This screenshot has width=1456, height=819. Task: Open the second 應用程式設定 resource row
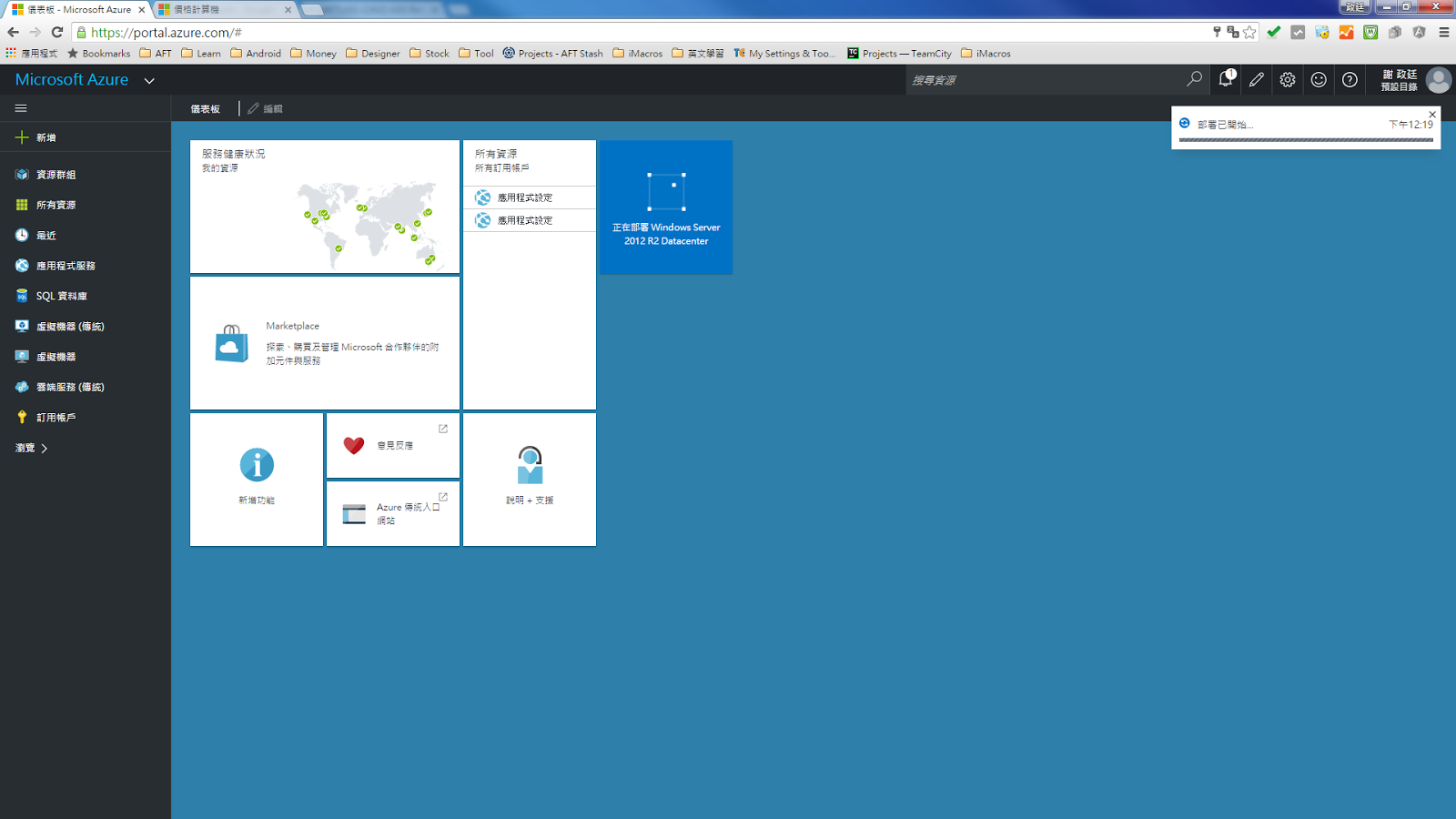point(530,220)
